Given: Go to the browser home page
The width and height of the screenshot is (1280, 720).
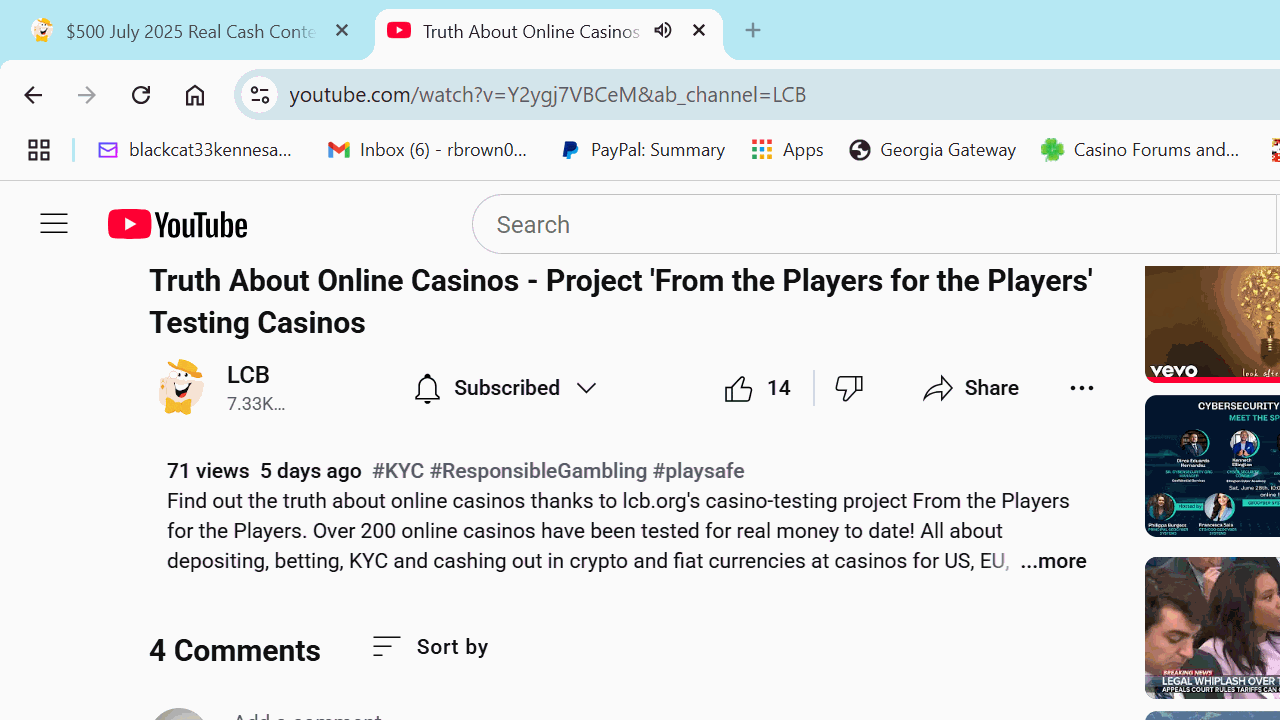Looking at the screenshot, I should [x=195, y=94].
